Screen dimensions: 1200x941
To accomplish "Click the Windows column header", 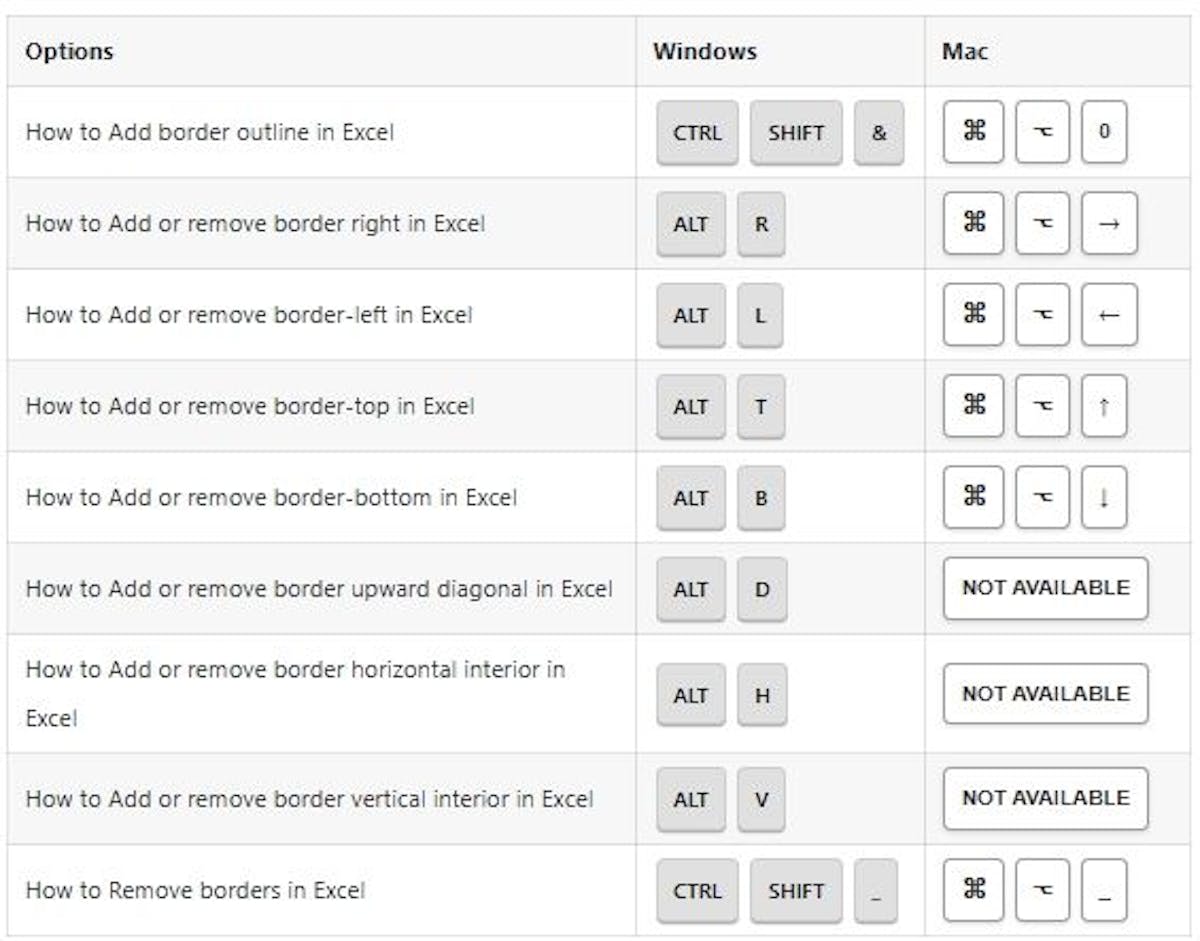I will coord(705,51).
